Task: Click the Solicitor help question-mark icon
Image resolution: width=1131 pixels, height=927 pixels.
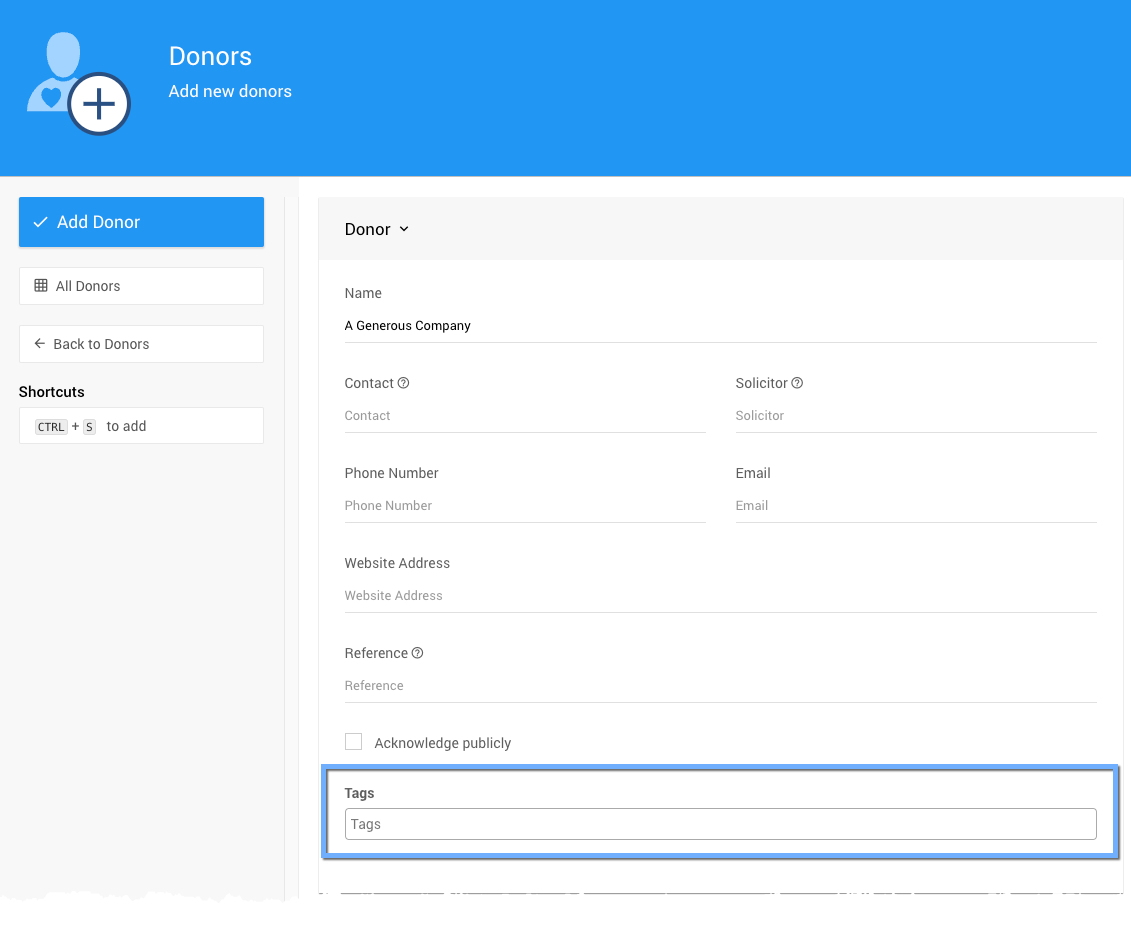Action: point(797,383)
